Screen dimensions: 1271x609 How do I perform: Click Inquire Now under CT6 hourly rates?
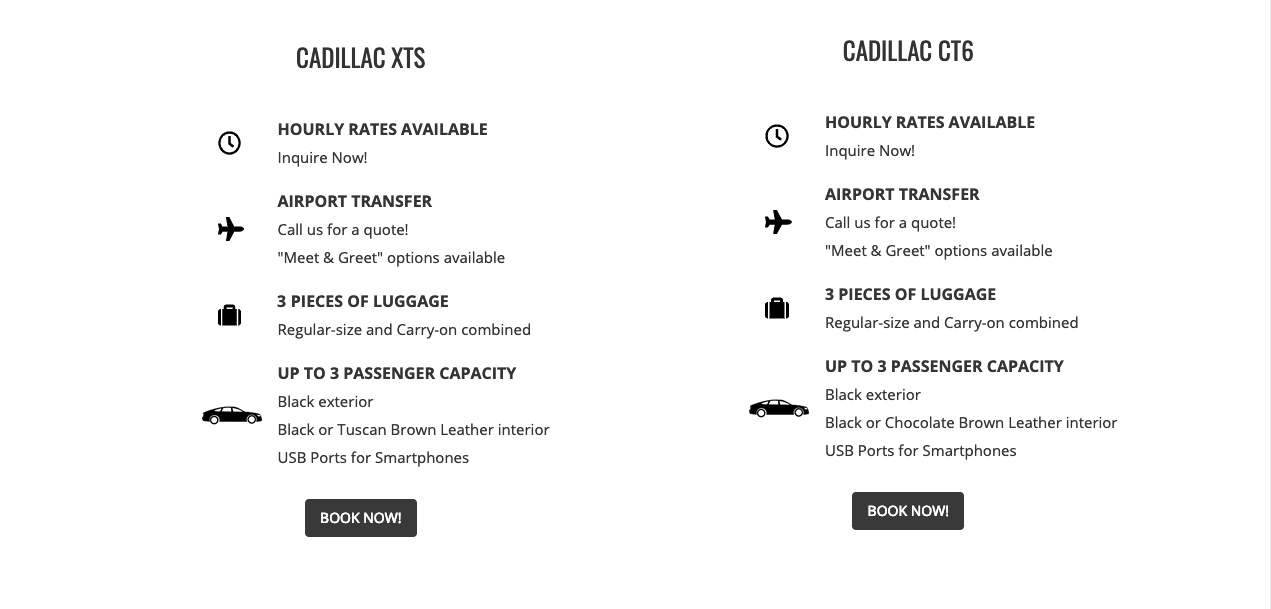pyautogui.click(x=869, y=151)
